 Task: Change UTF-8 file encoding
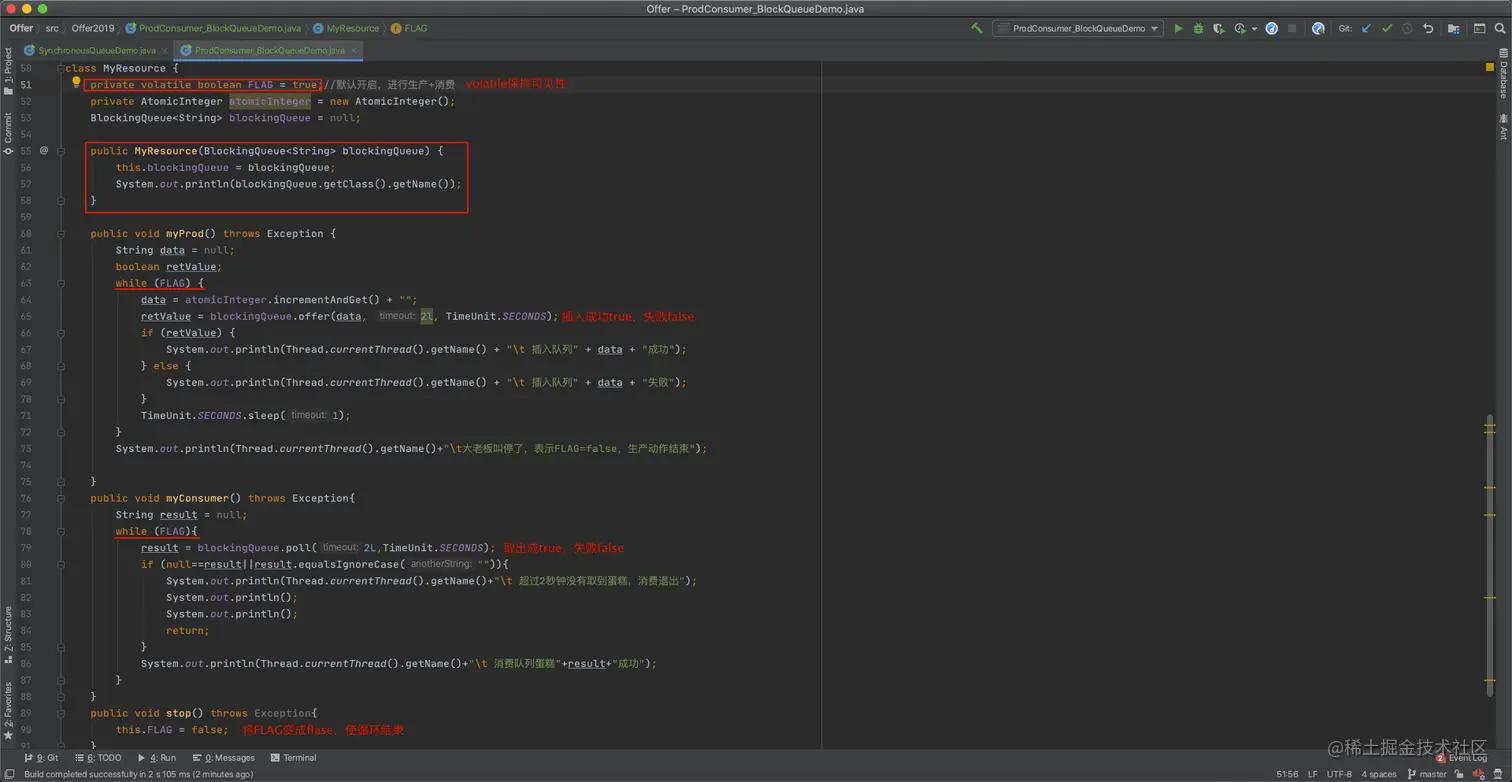point(1340,774)
